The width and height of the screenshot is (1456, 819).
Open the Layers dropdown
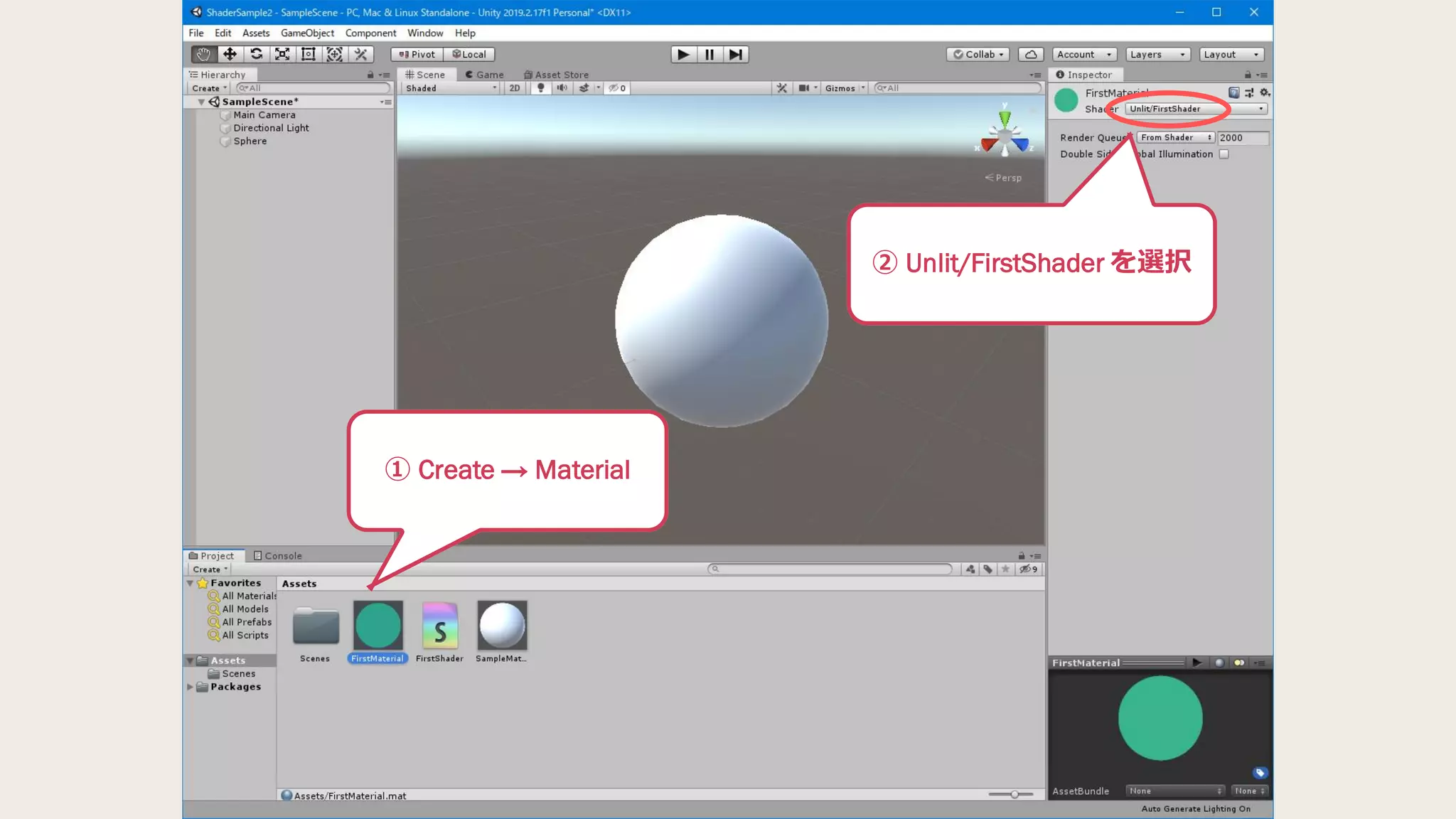1157,54
